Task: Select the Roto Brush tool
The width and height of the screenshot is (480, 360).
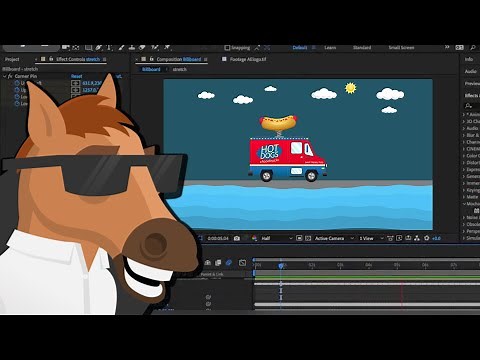Action: coord(155,48)
